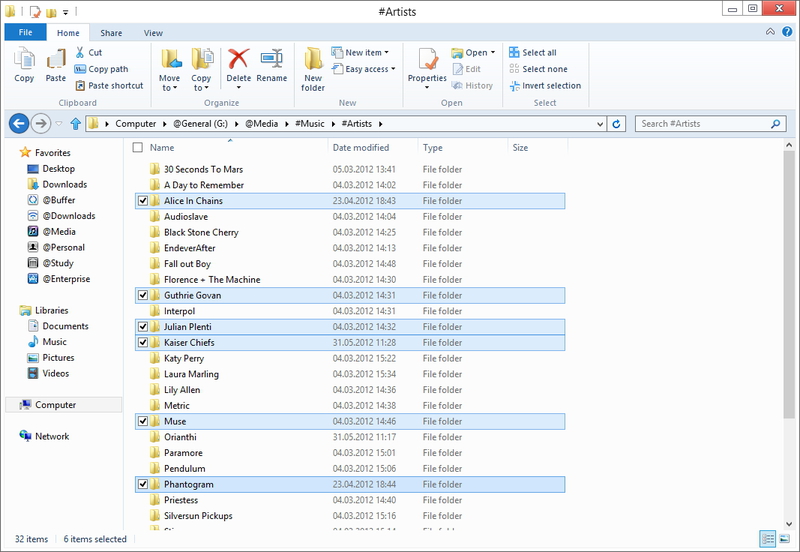Viewport: 800px width, 552px height.
Task: Click Select all in ribbon
Action: (533, 53)
